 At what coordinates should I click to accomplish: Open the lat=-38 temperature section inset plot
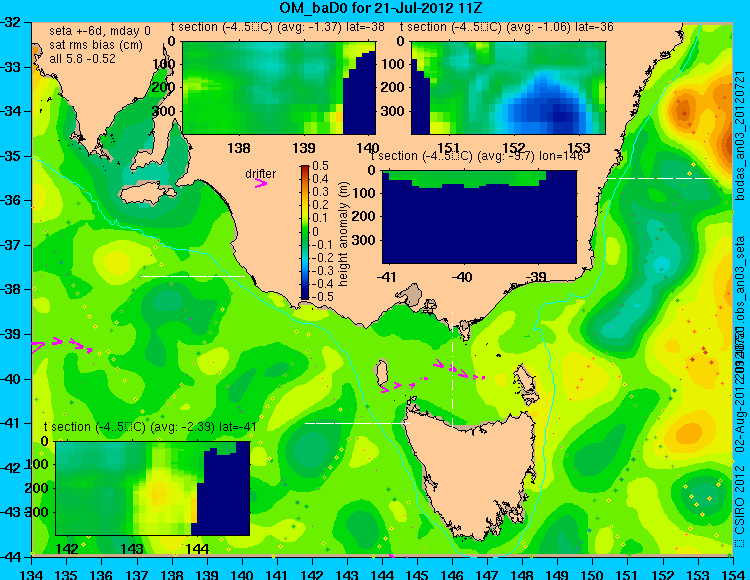[279, 88]
